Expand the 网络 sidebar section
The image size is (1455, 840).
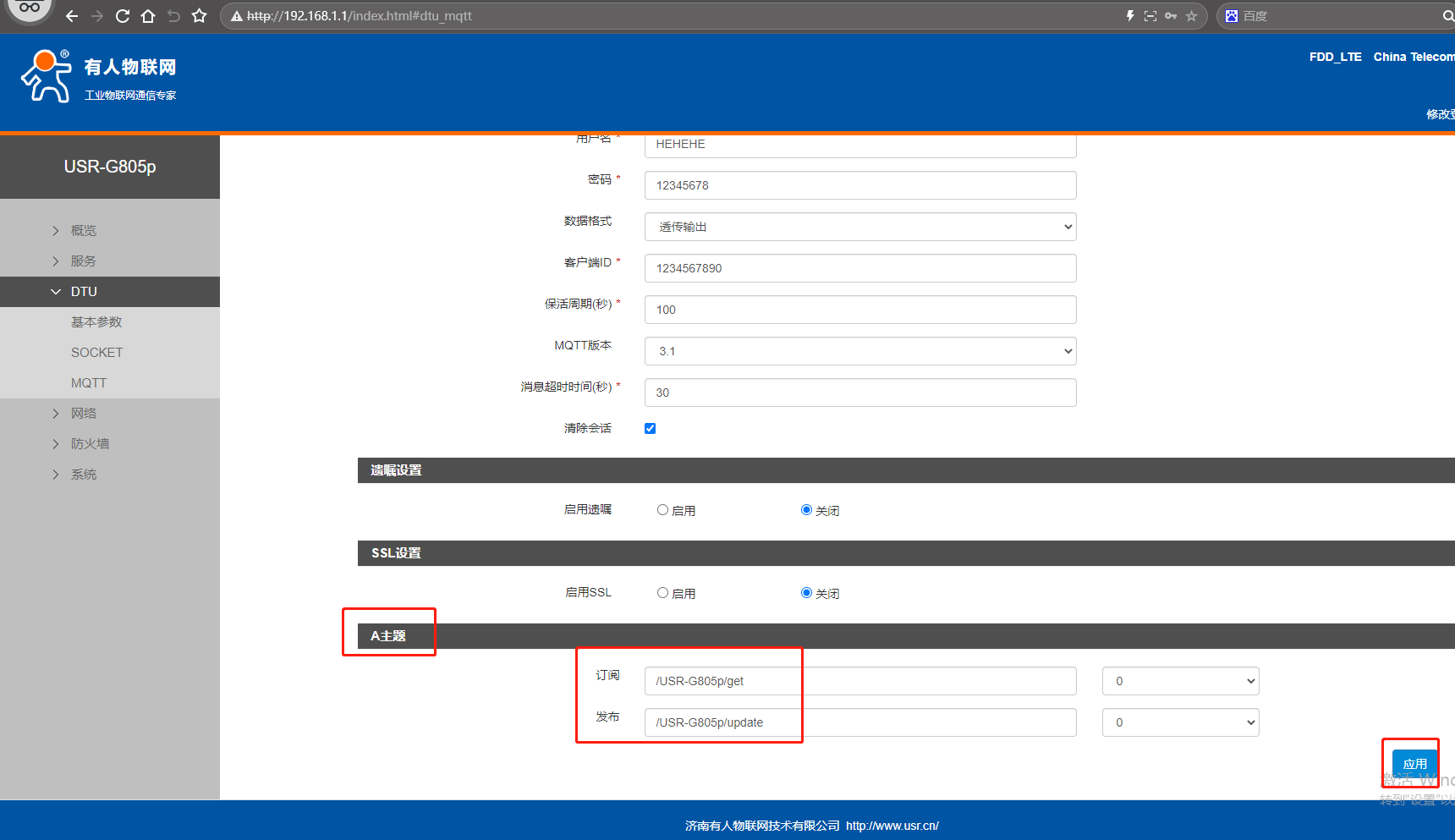click(x=84, y=414)
